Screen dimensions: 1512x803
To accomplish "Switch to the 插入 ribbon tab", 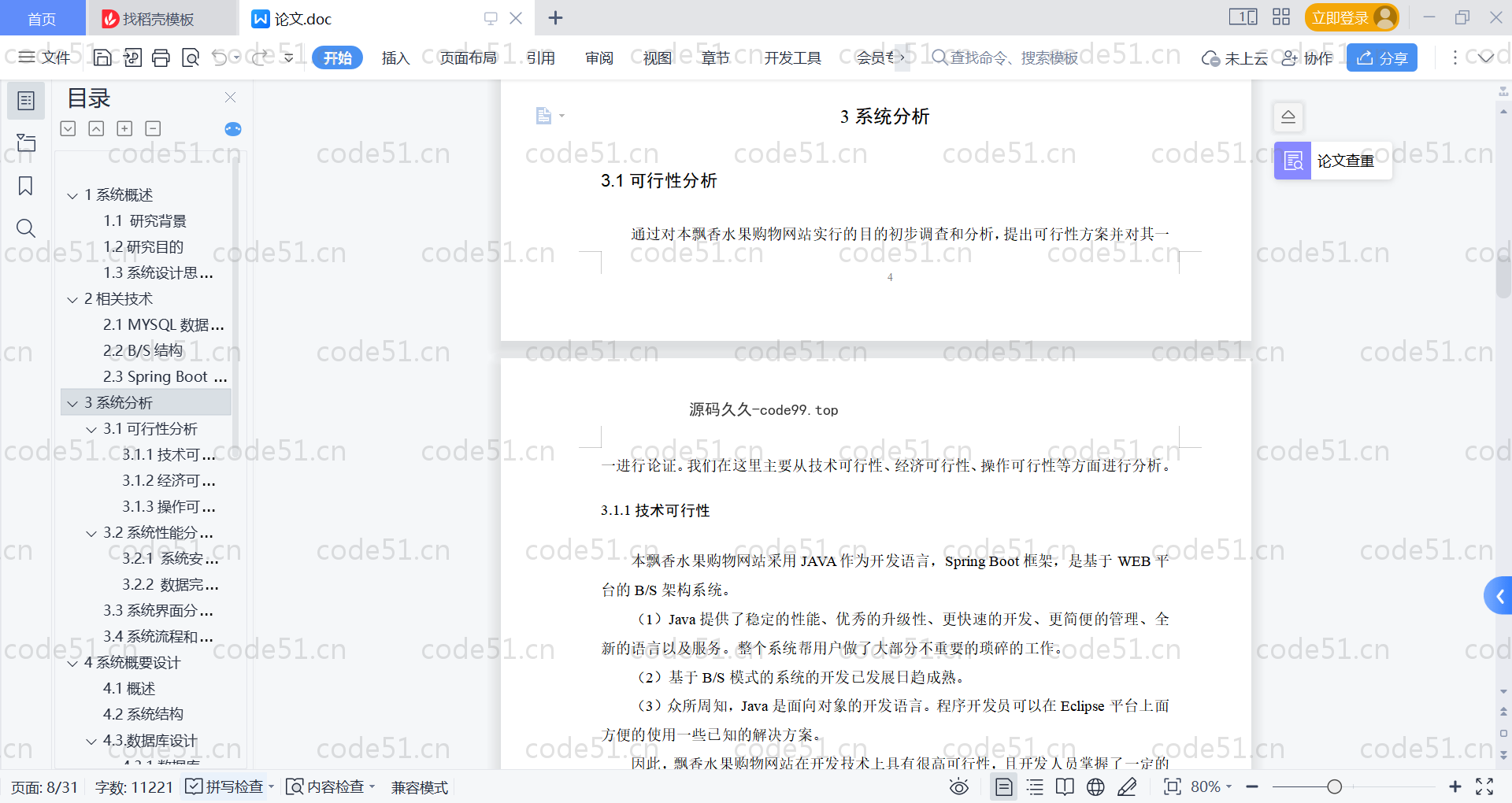I will pos(395,57).
